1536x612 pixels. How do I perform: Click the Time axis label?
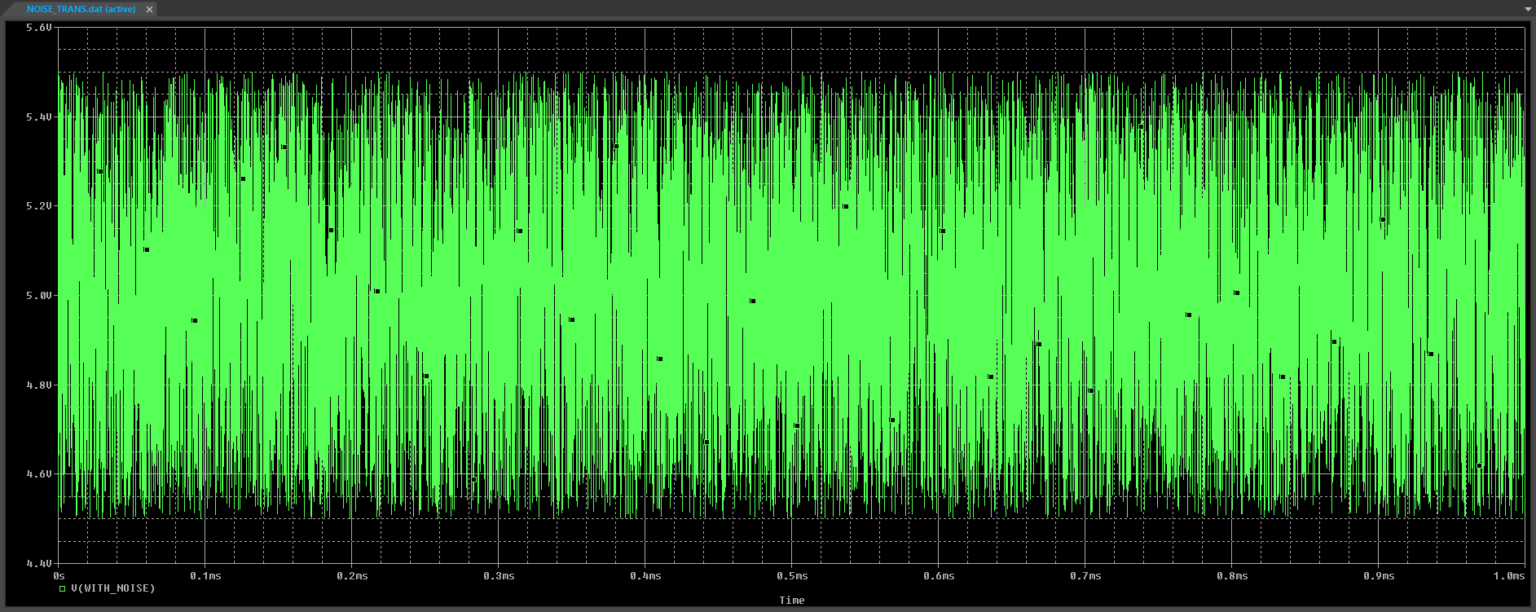(x=791, y=600)
